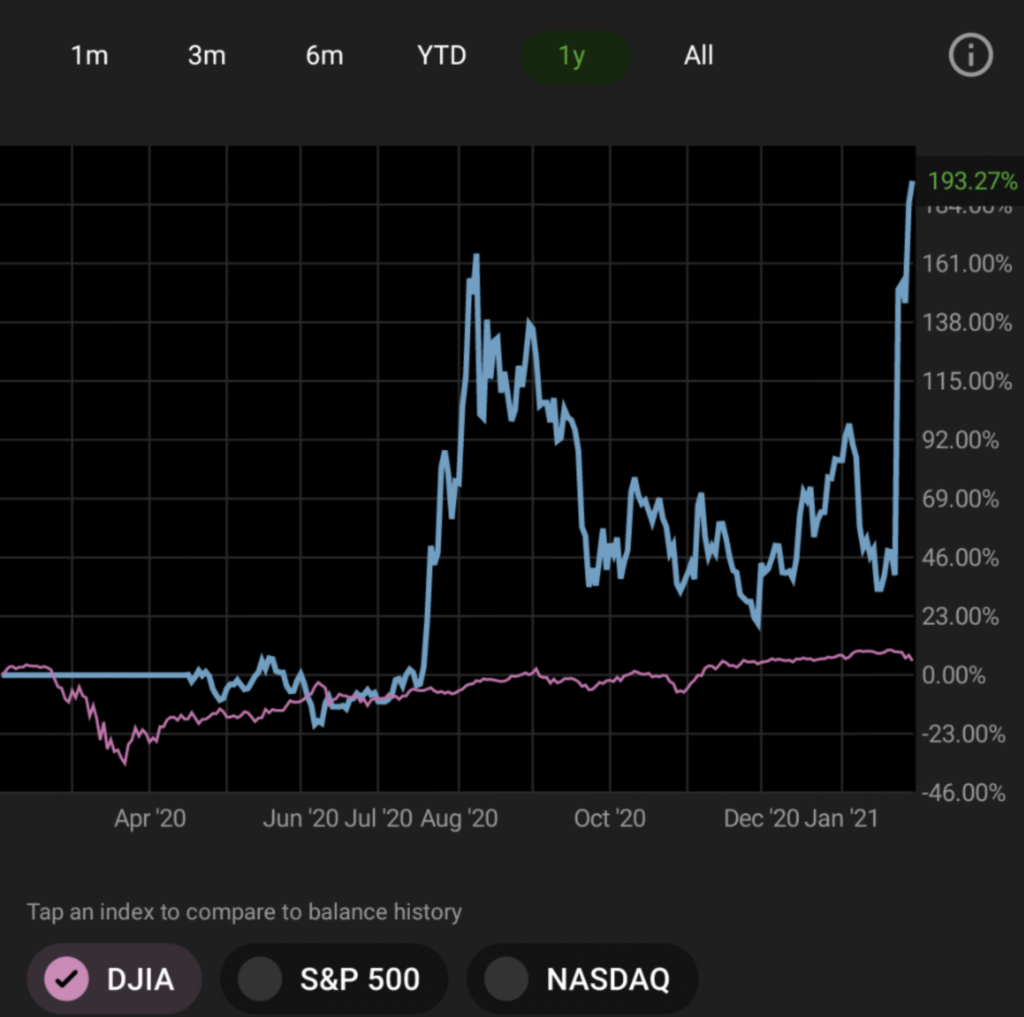Click the Oct '20 axis label
Image resolution: width=1024 pixels, height=1017 pixels.
[x=609, y=819]
